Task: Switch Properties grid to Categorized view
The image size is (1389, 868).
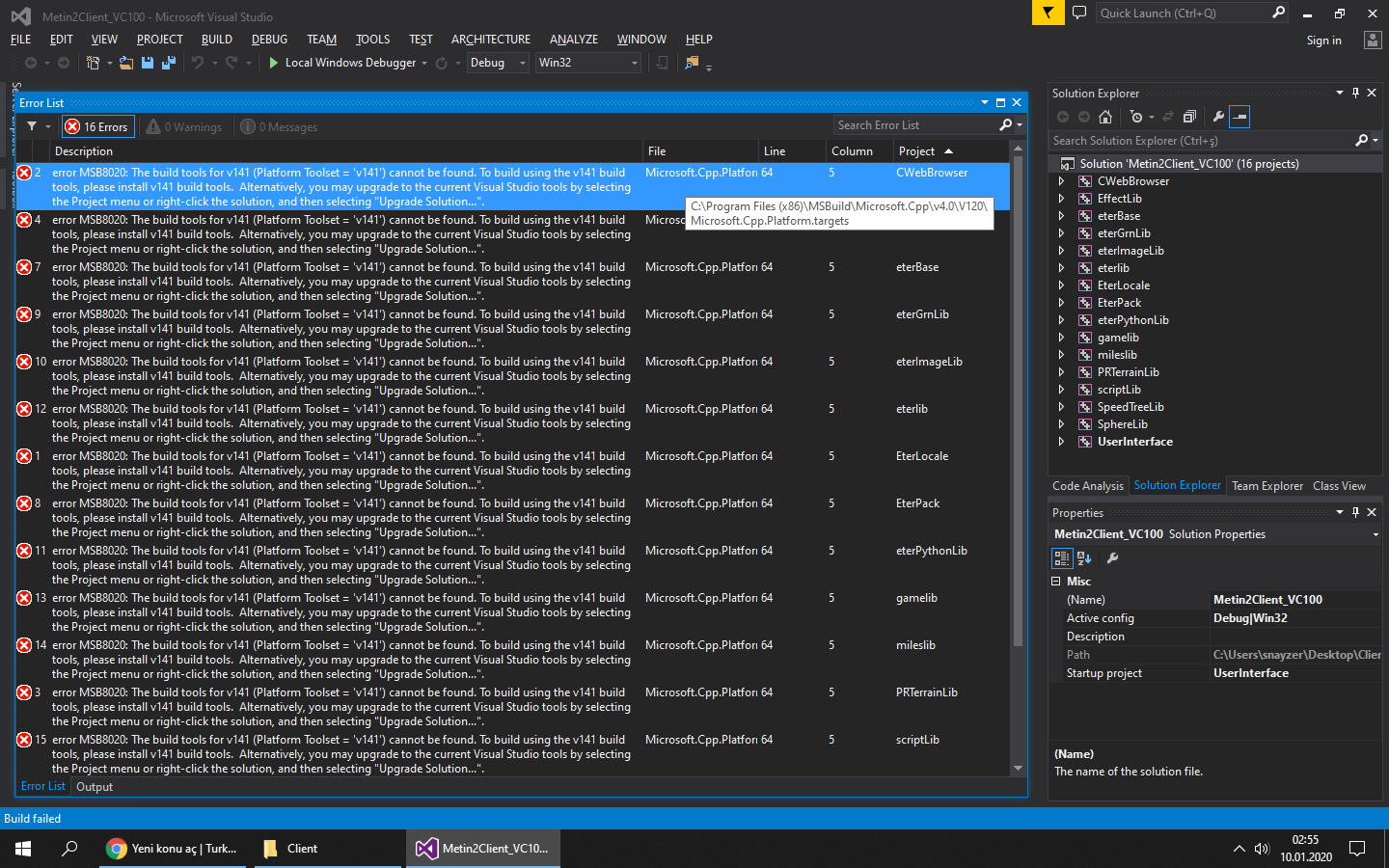Action: coord(1061,558)
